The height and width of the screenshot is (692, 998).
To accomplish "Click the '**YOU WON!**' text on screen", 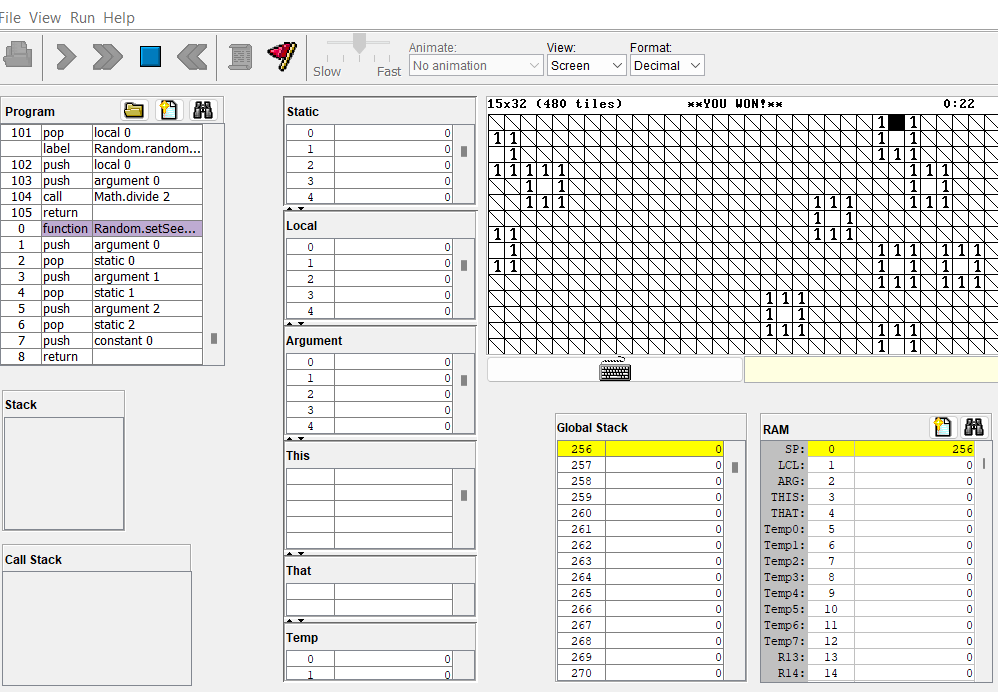I will tap(735, 104).
